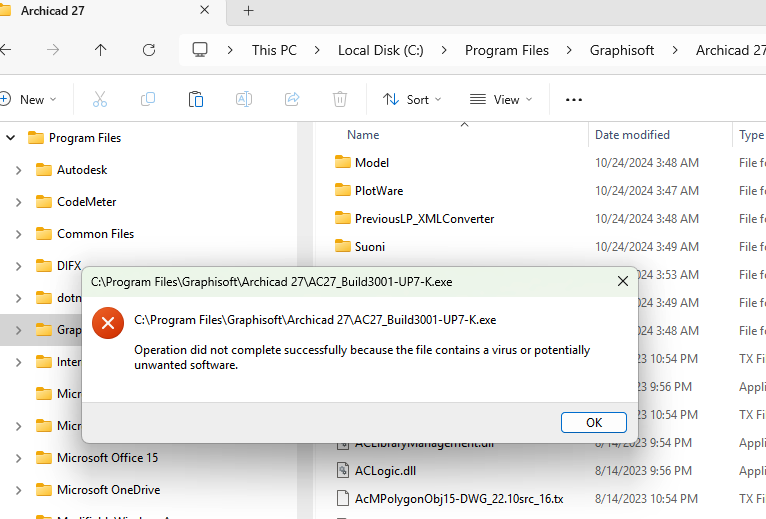766x519 pixels.
Task: Go up one folder level
Action: [x=101, y=50]
